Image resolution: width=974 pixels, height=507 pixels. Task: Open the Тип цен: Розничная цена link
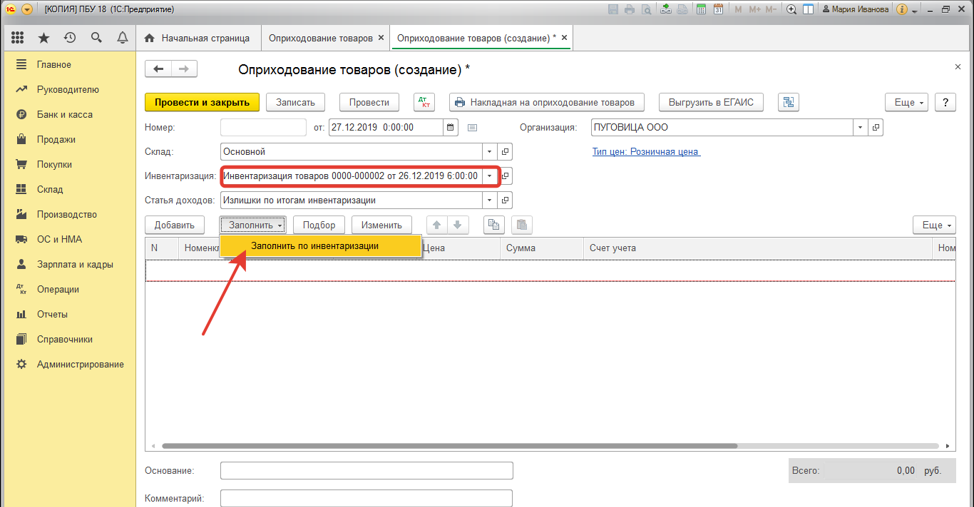(646, 152)
